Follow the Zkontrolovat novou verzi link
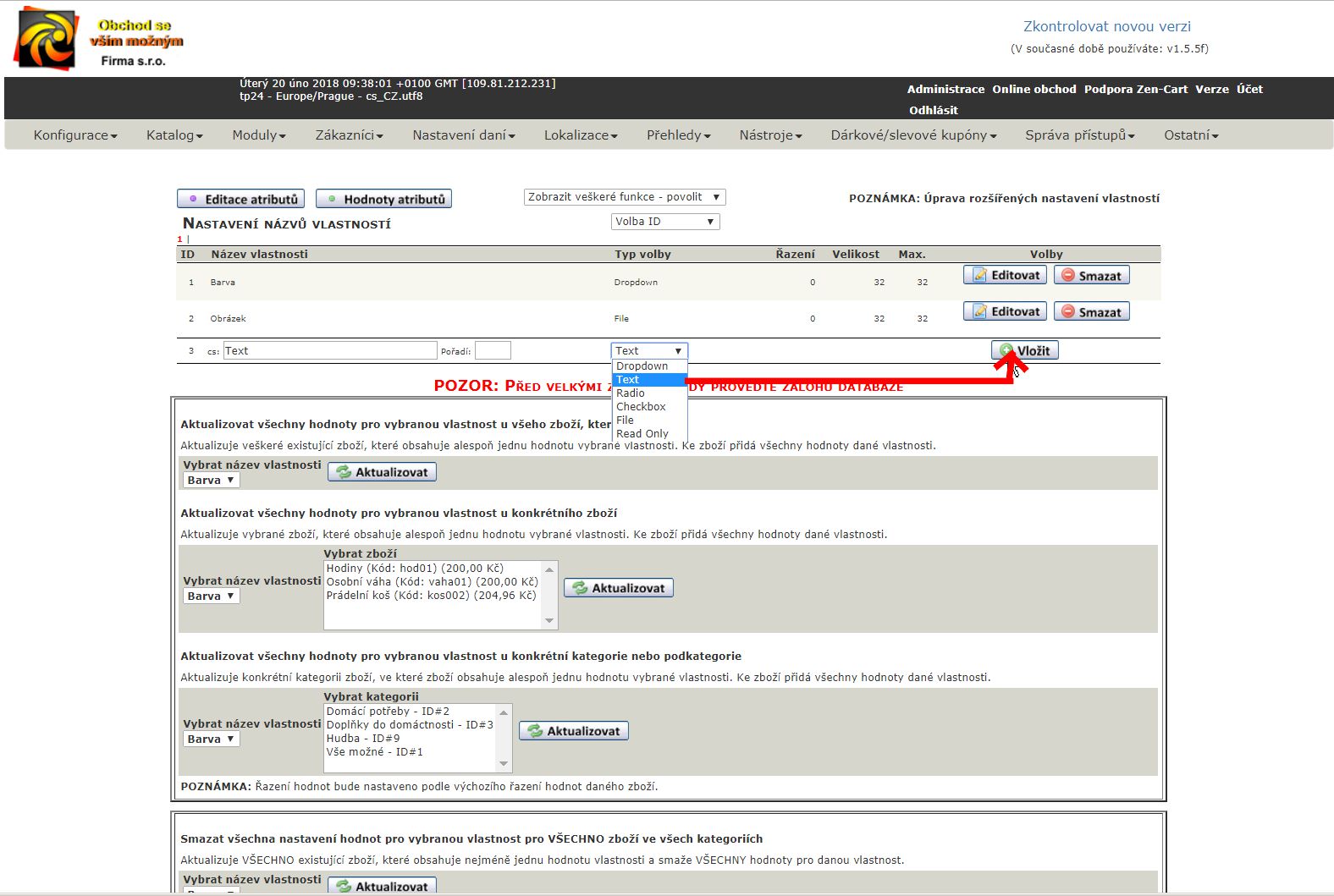Screen dimensions: 1334x896 coord(1106,26)
